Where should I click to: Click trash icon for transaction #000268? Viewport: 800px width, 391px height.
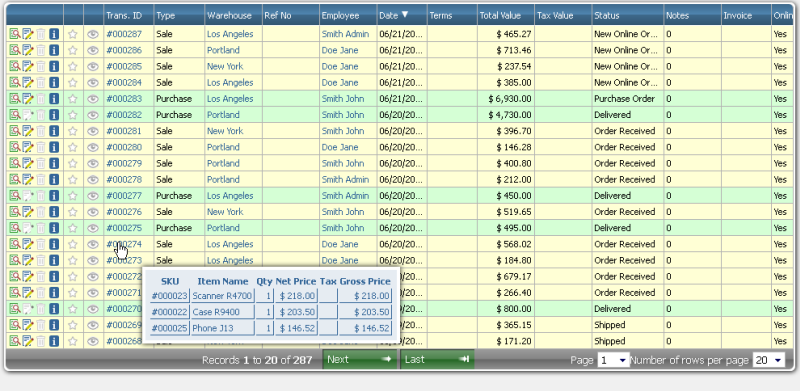pos(41,341)
